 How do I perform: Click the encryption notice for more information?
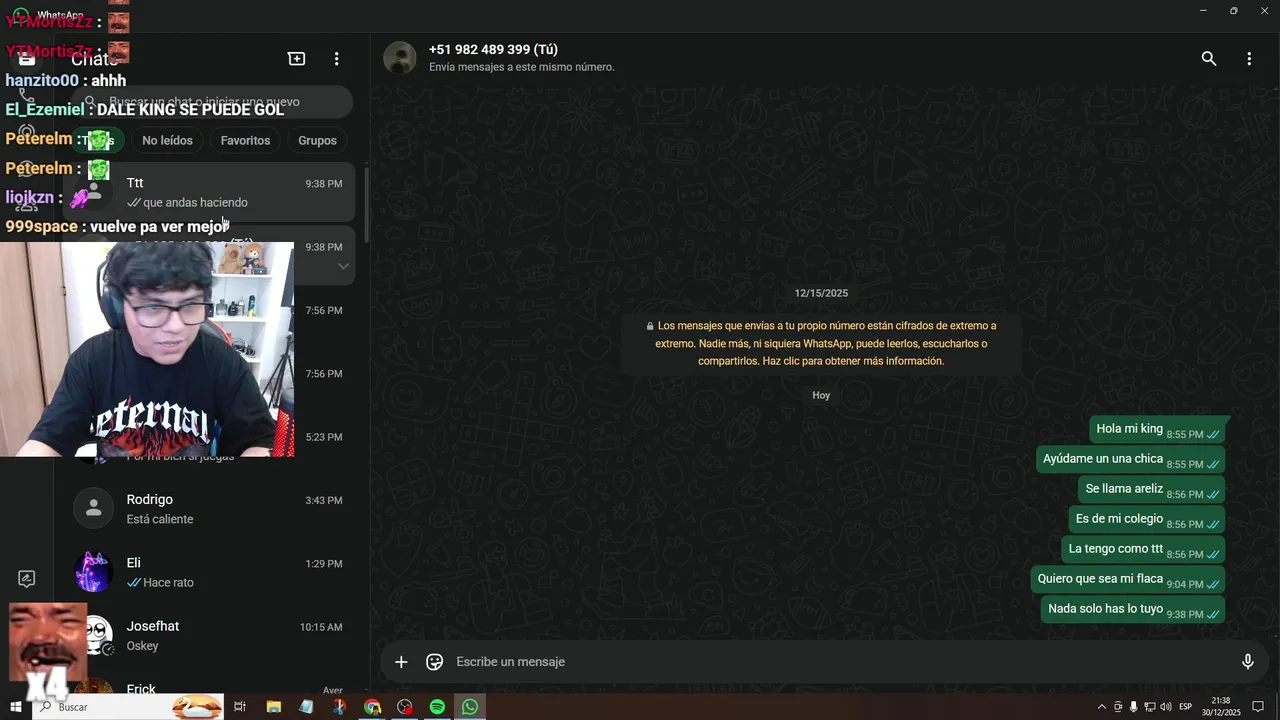[x=821, y=343]
